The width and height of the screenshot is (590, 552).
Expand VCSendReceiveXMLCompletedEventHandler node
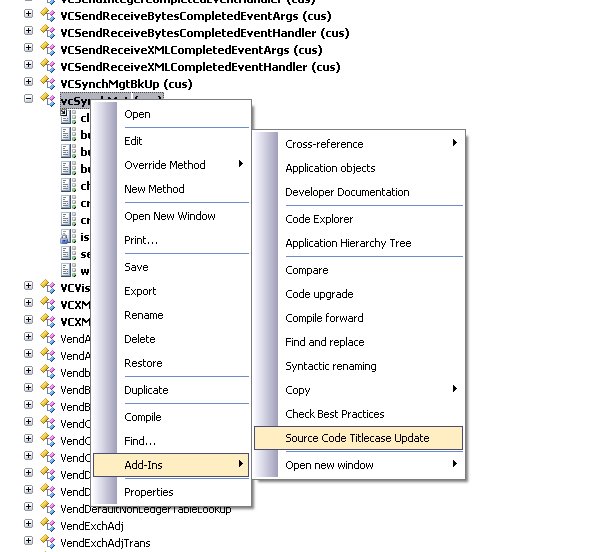[x=28, y=64]
